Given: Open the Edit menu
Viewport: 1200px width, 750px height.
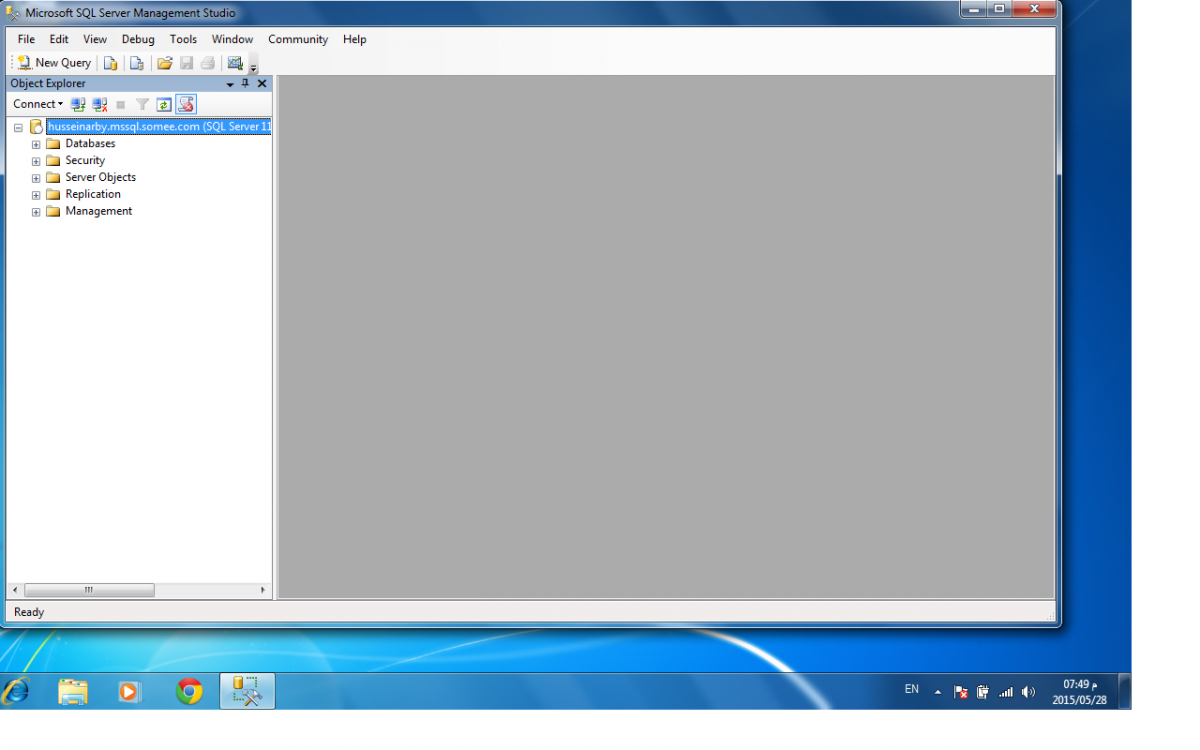Looking at the screenshot, I should point(59,40).
